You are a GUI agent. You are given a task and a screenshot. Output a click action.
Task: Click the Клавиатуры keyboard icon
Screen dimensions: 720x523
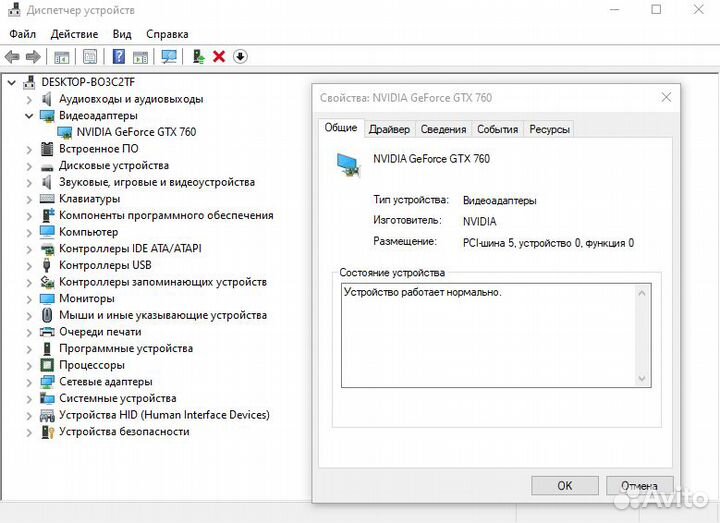click(47, 199)
